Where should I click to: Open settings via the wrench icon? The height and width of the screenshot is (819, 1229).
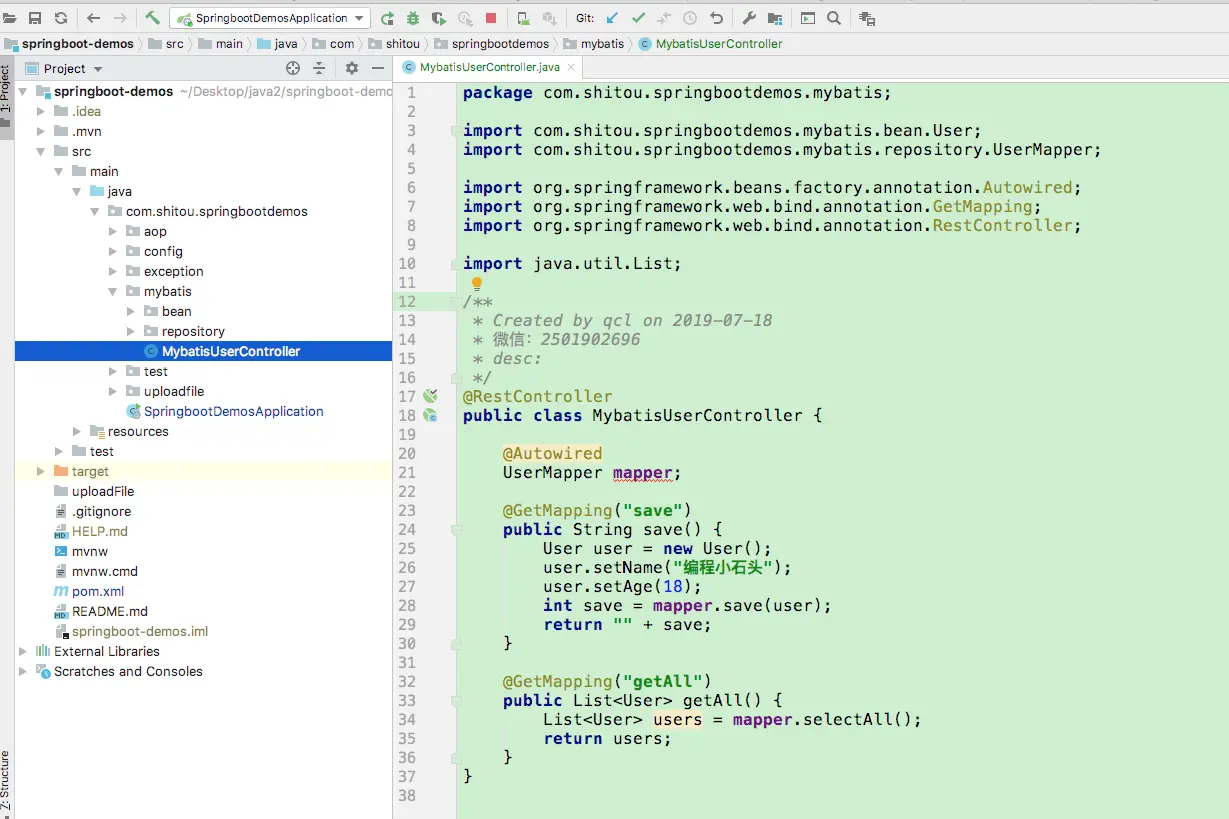[x=749, y=18]
